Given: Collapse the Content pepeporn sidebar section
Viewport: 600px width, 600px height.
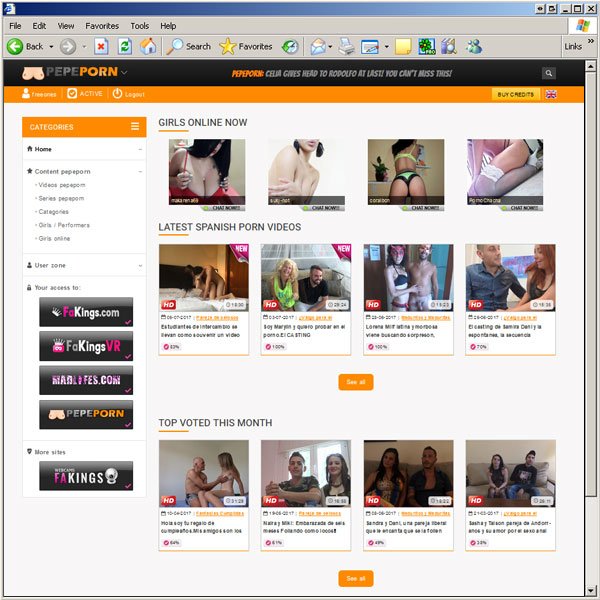Looking at the screenshot, I should (140, 171).
